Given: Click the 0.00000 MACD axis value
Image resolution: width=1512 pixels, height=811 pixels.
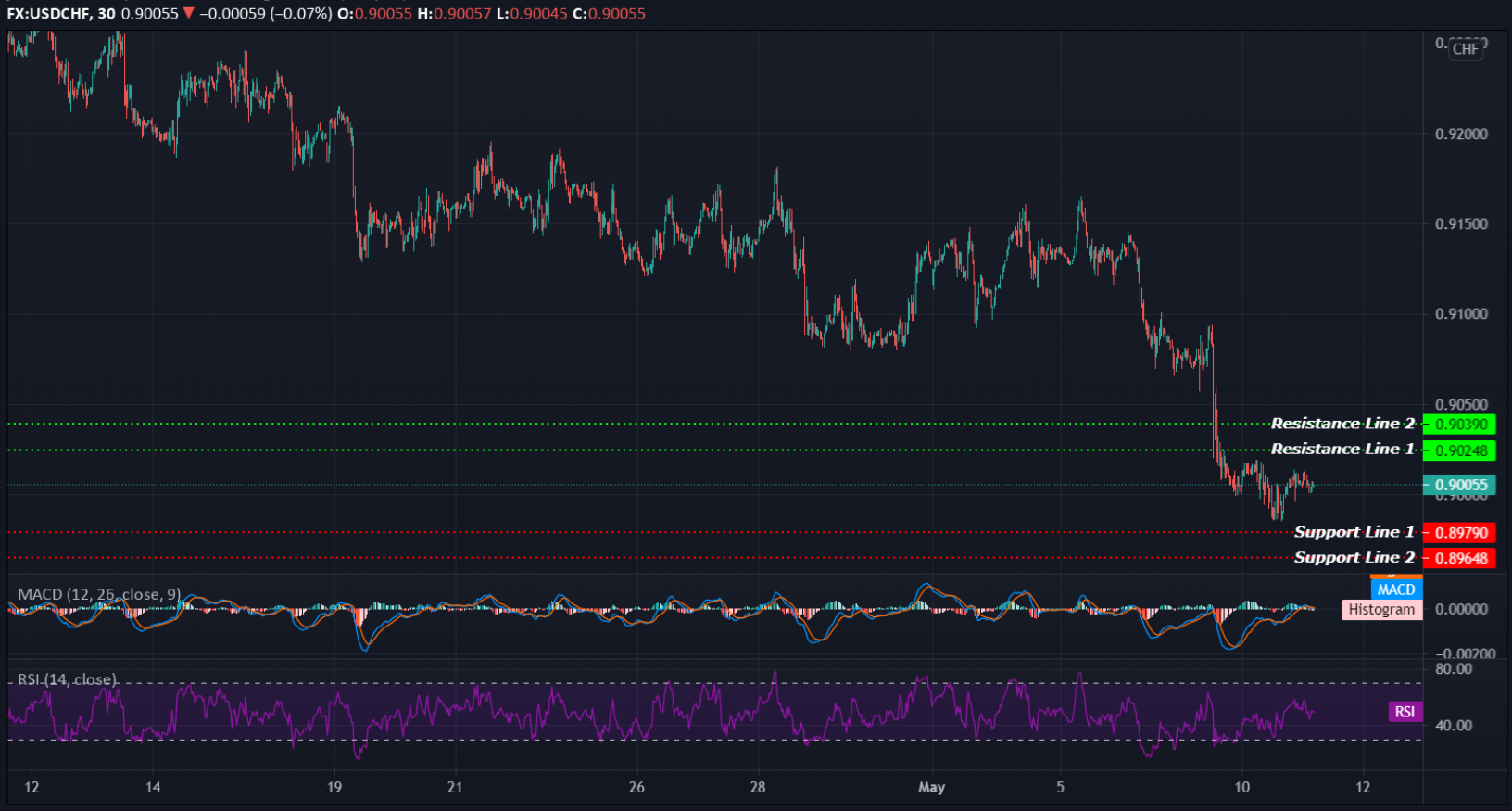Looking at the screenshot, I should [x=1461, y=609].
